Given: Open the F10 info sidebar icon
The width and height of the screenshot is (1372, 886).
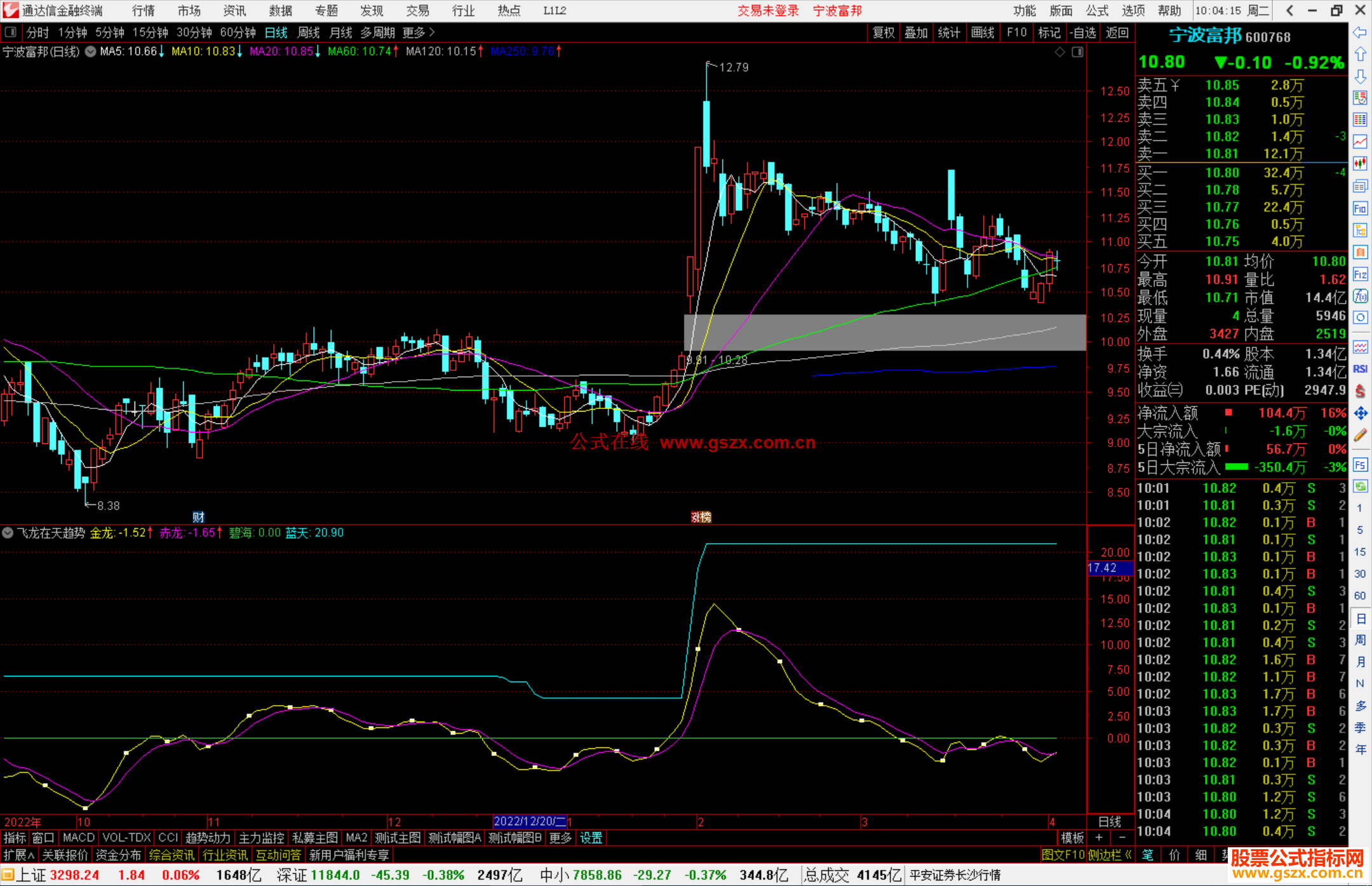Looking at the screenshot, I should (1360, 208).
